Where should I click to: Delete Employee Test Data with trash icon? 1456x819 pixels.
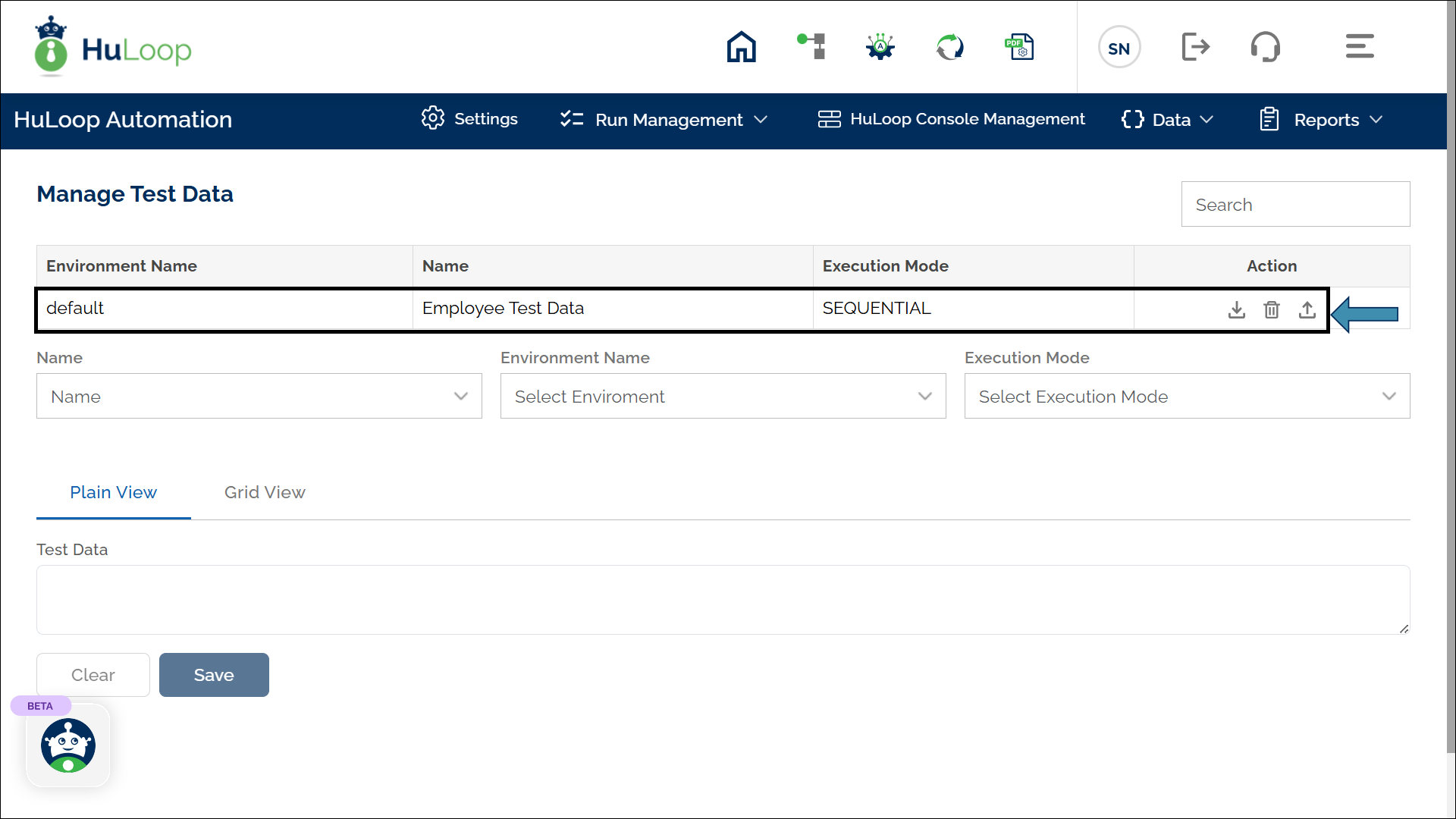[1272, 309]
